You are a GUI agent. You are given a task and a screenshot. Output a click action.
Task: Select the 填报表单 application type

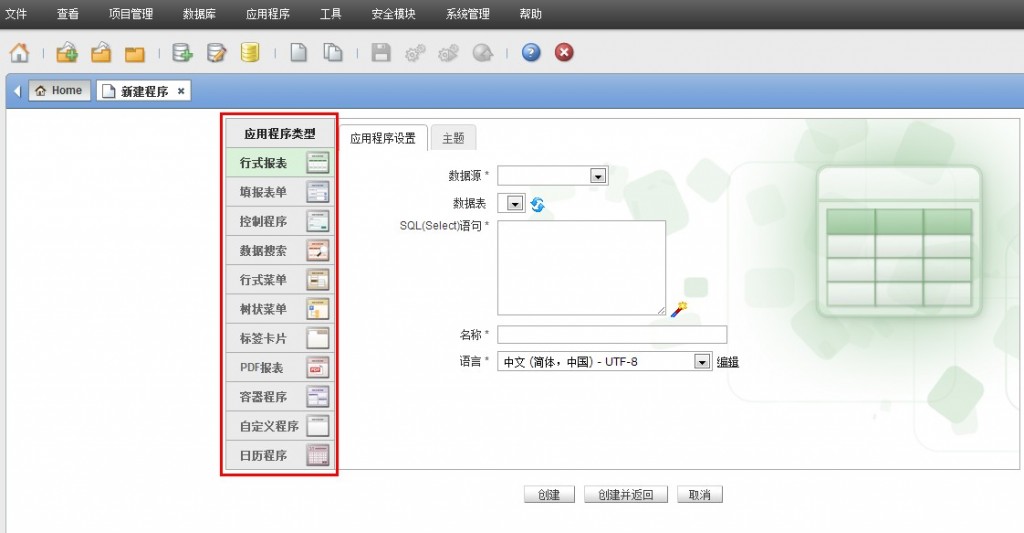coord(280,192)
